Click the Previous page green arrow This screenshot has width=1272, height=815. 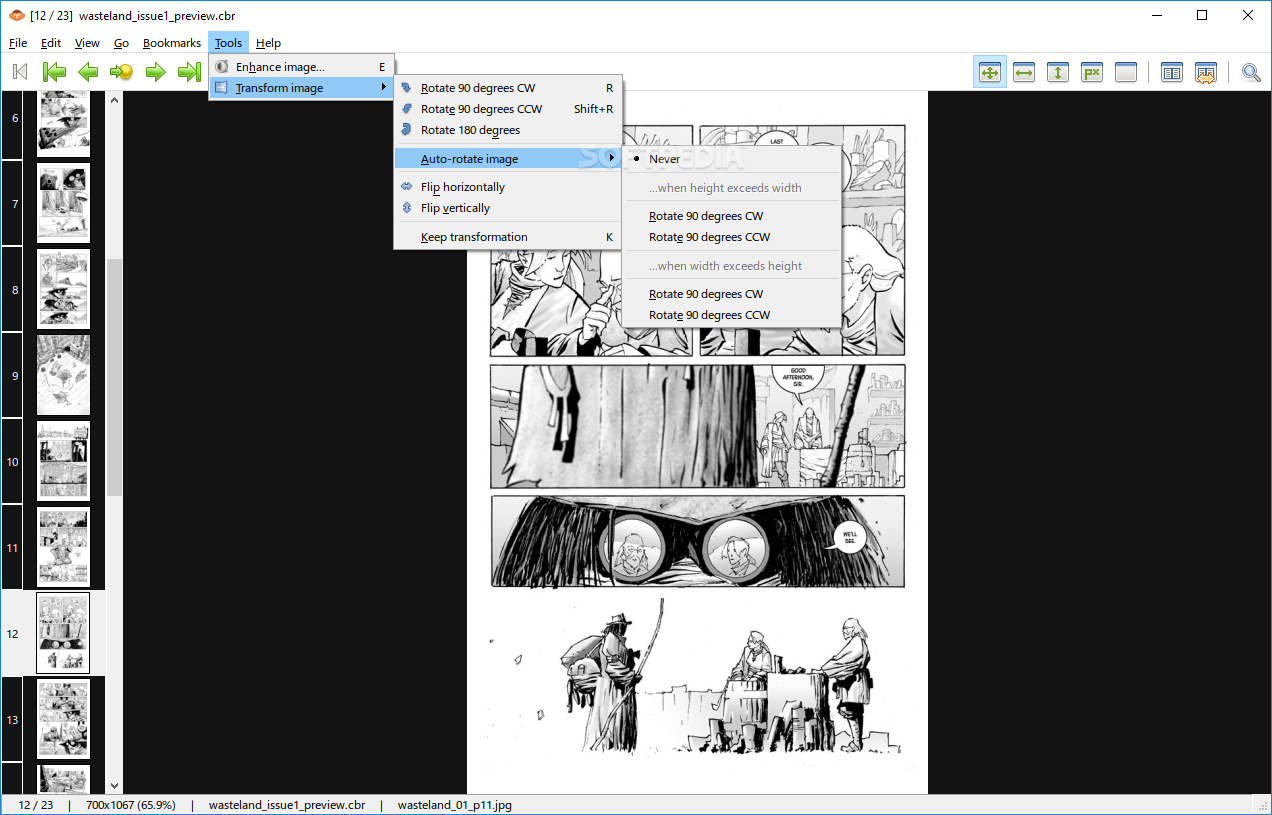(88, 72)
